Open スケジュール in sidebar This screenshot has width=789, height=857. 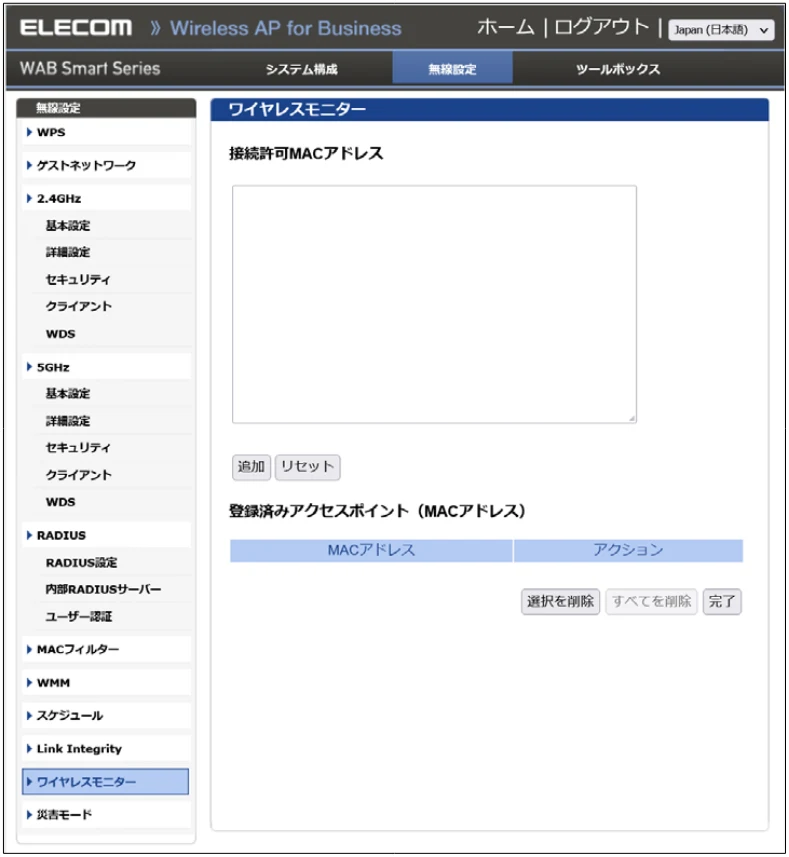(106, 715)
